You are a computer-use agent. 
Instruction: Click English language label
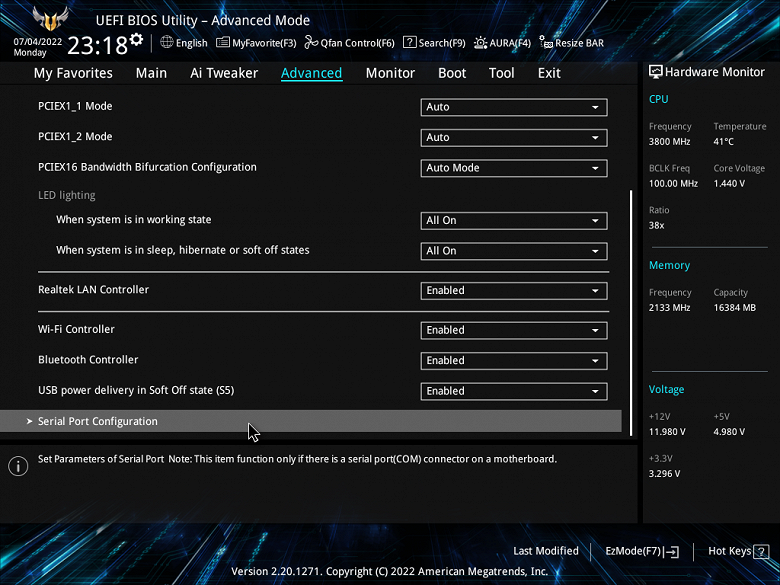tap(192, 43)
